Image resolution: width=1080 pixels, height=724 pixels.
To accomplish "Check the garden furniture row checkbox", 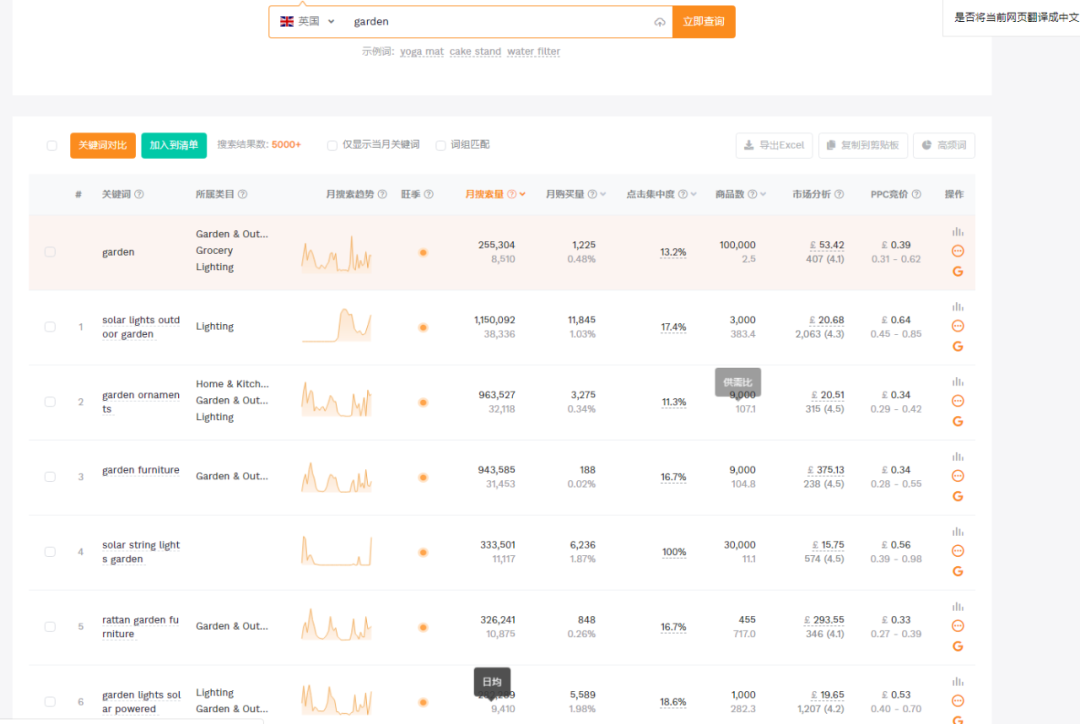I will click(x=50, y=477).
